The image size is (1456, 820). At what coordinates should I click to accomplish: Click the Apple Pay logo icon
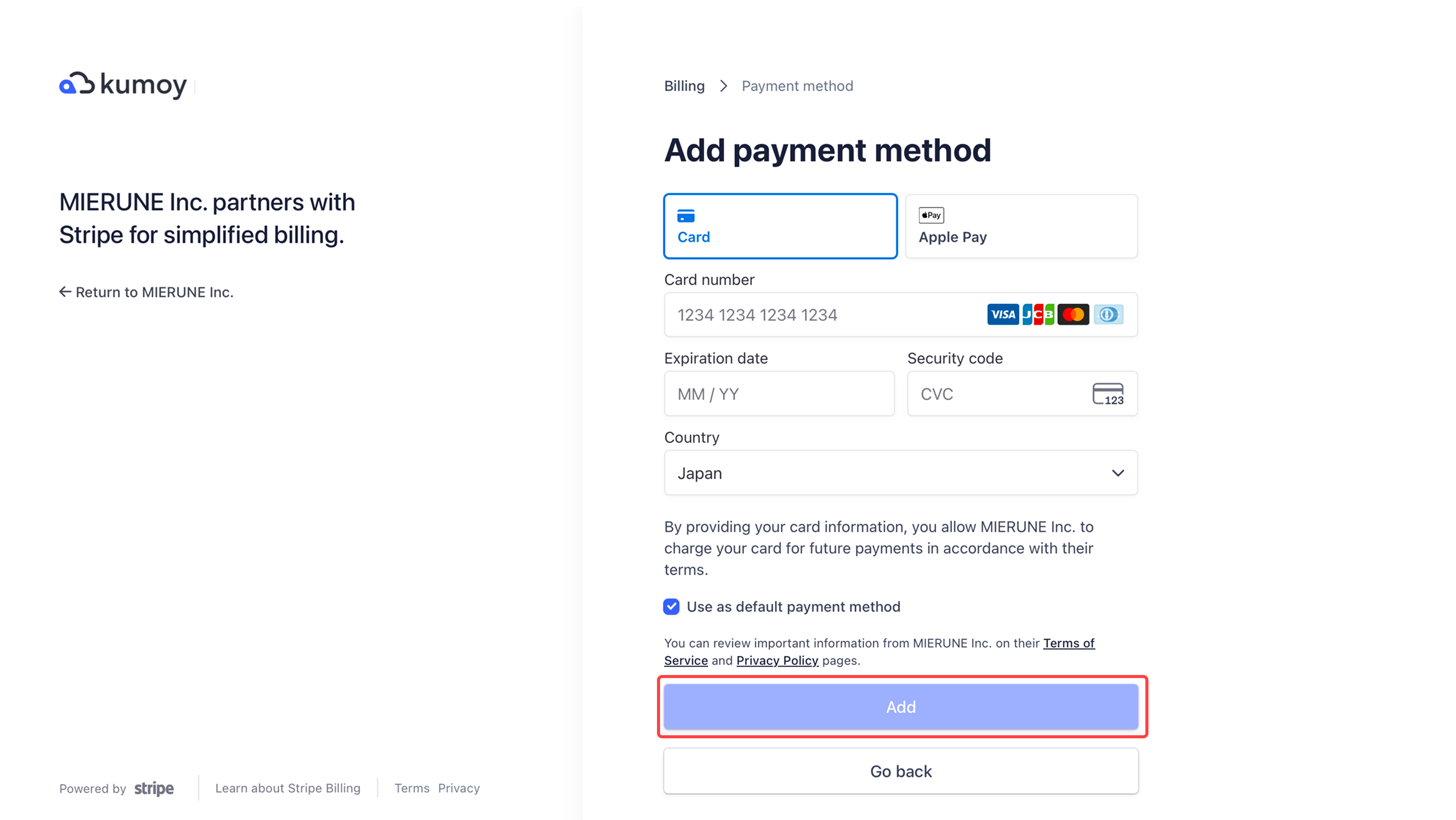tap(930, 215)
